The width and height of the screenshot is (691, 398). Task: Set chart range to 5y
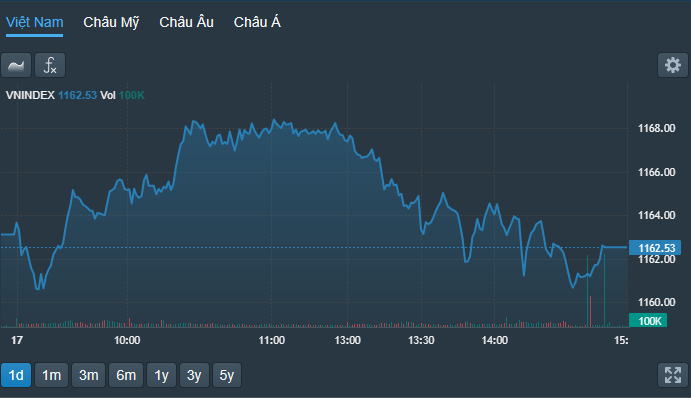[227, 375]
